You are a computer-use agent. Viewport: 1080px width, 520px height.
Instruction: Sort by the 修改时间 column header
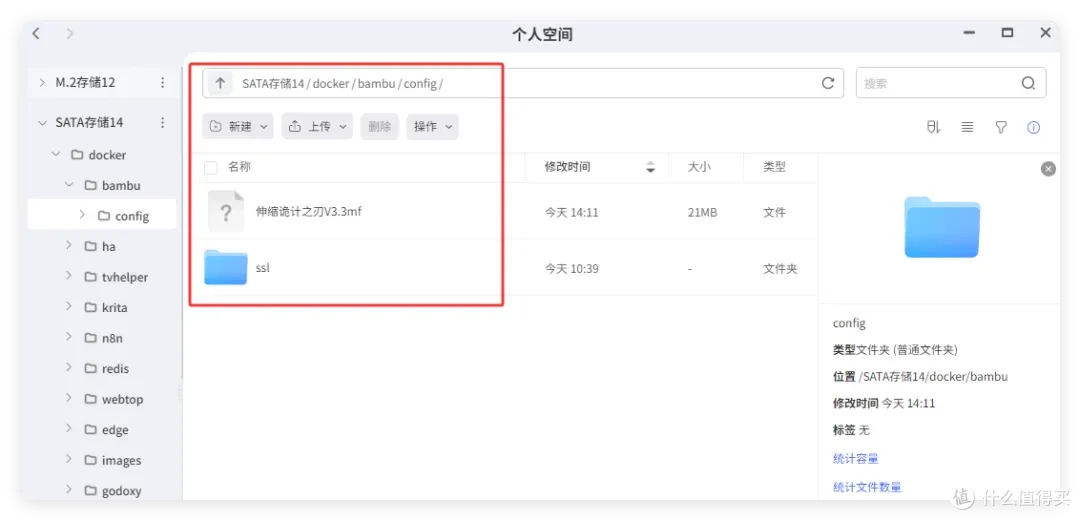click(x=567, y=167)
